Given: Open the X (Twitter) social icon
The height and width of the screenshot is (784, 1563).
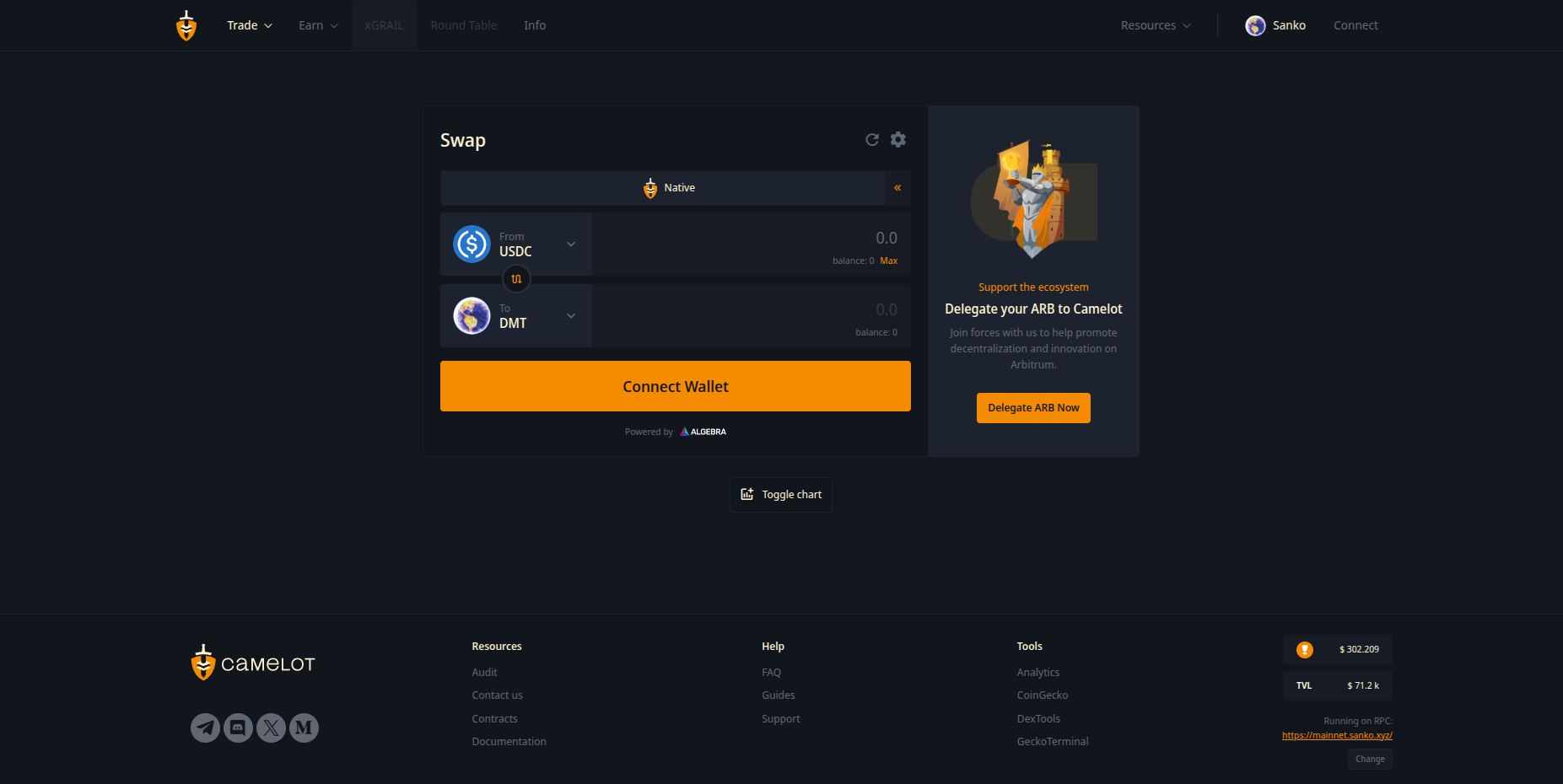Looking at the screenshot, I should point(271,728).
